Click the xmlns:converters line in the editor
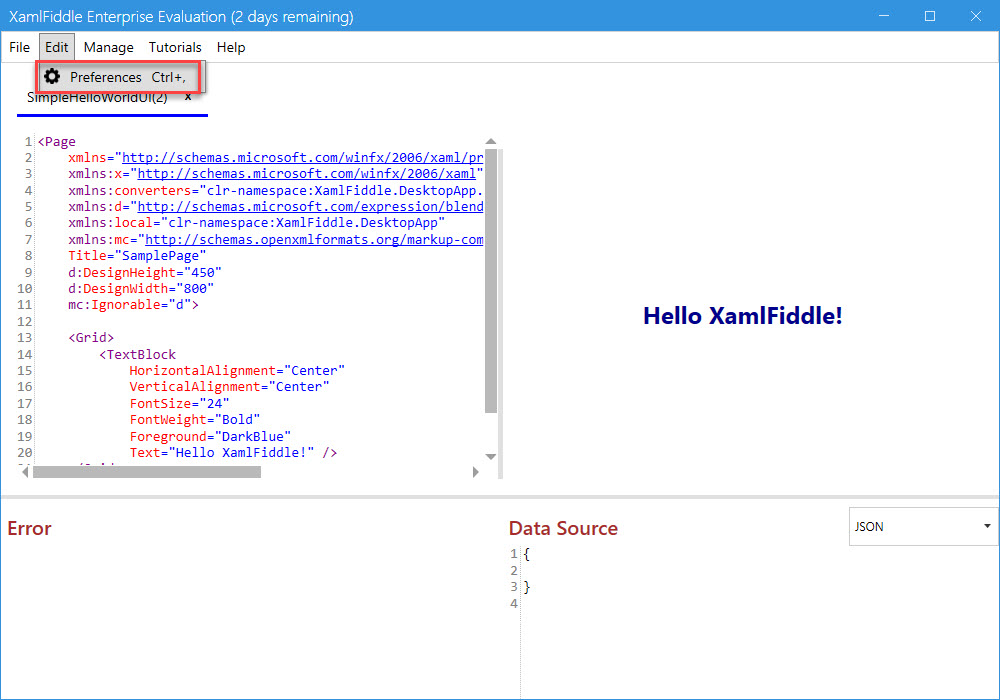 click(x=276, y=190)
